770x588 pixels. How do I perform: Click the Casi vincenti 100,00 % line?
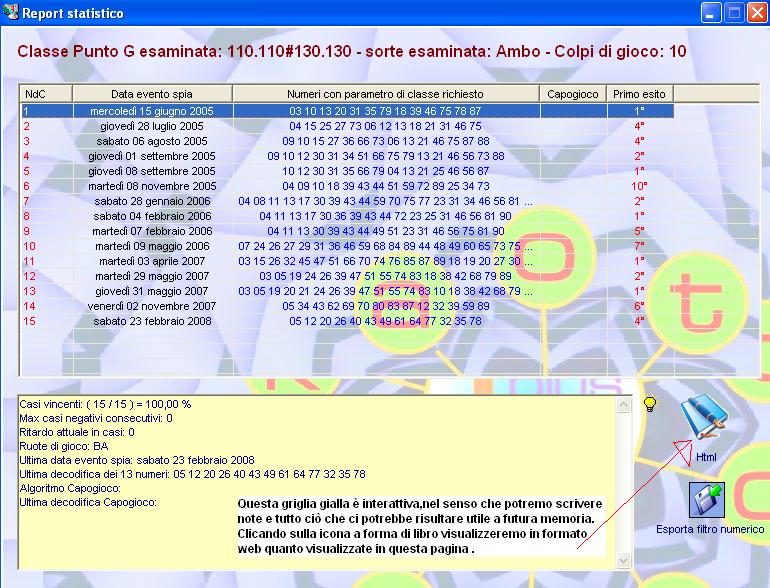[x=105, y=404]
